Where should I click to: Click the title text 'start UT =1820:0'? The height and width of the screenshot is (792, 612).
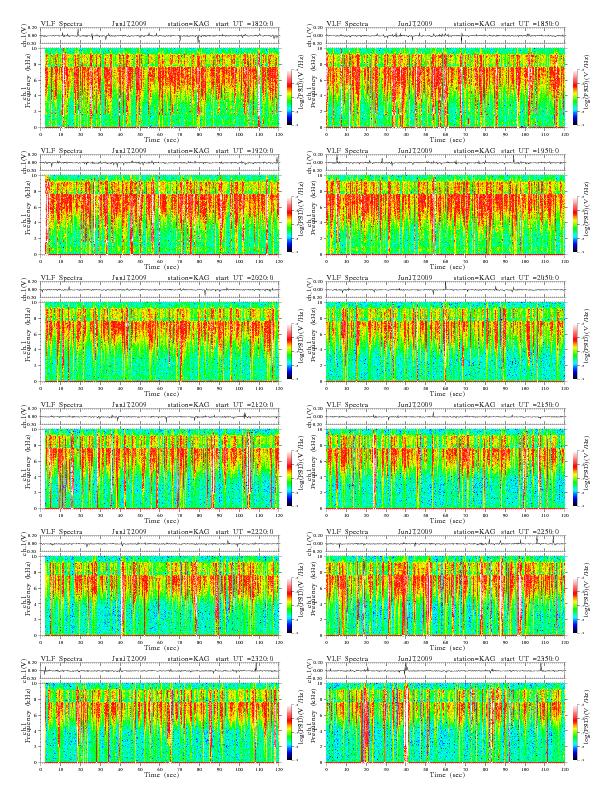245,23
